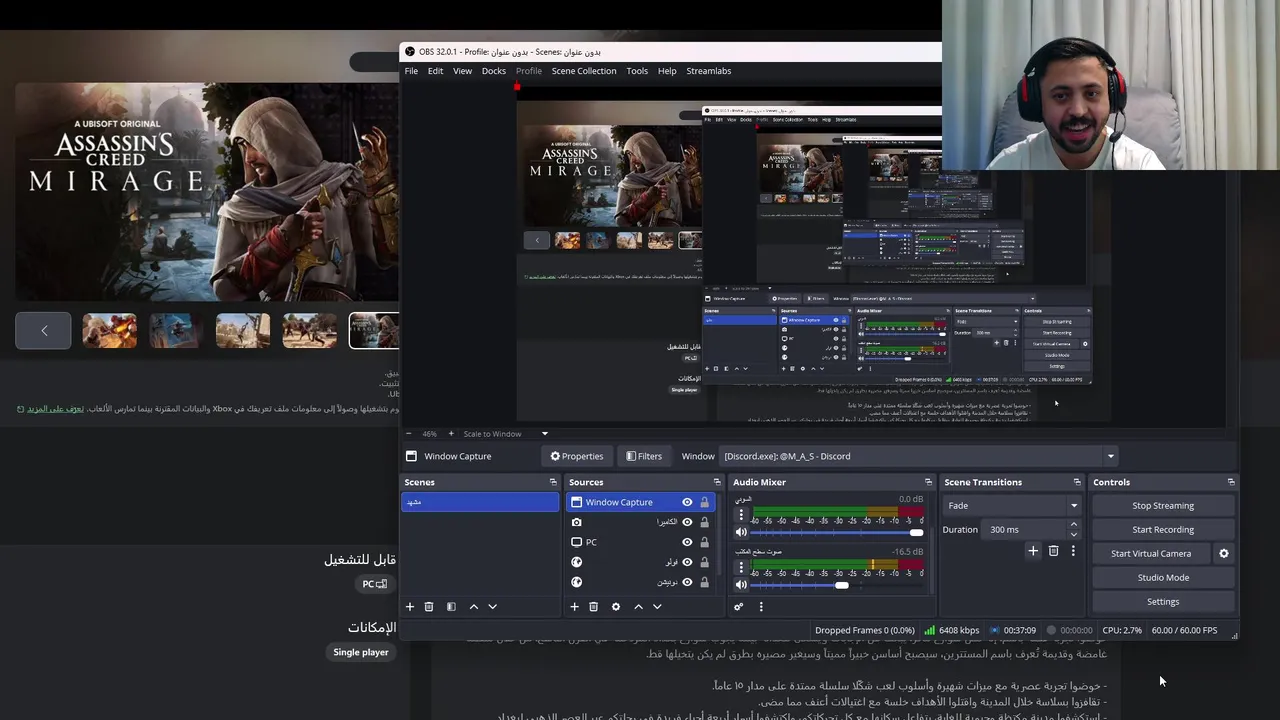Open scene filters icon in Scenes toolbar

pos(451,606)
